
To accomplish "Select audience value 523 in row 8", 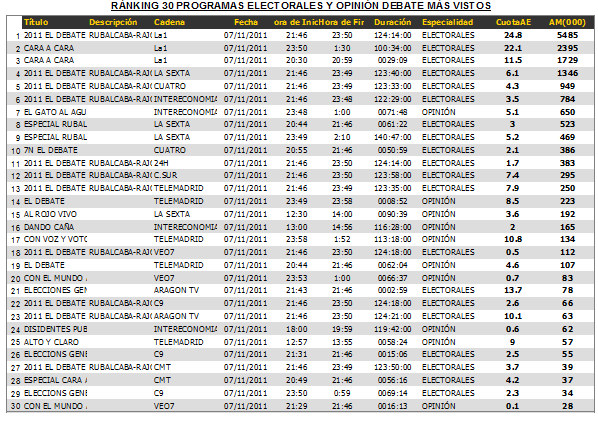I will [x=567, y=124].
